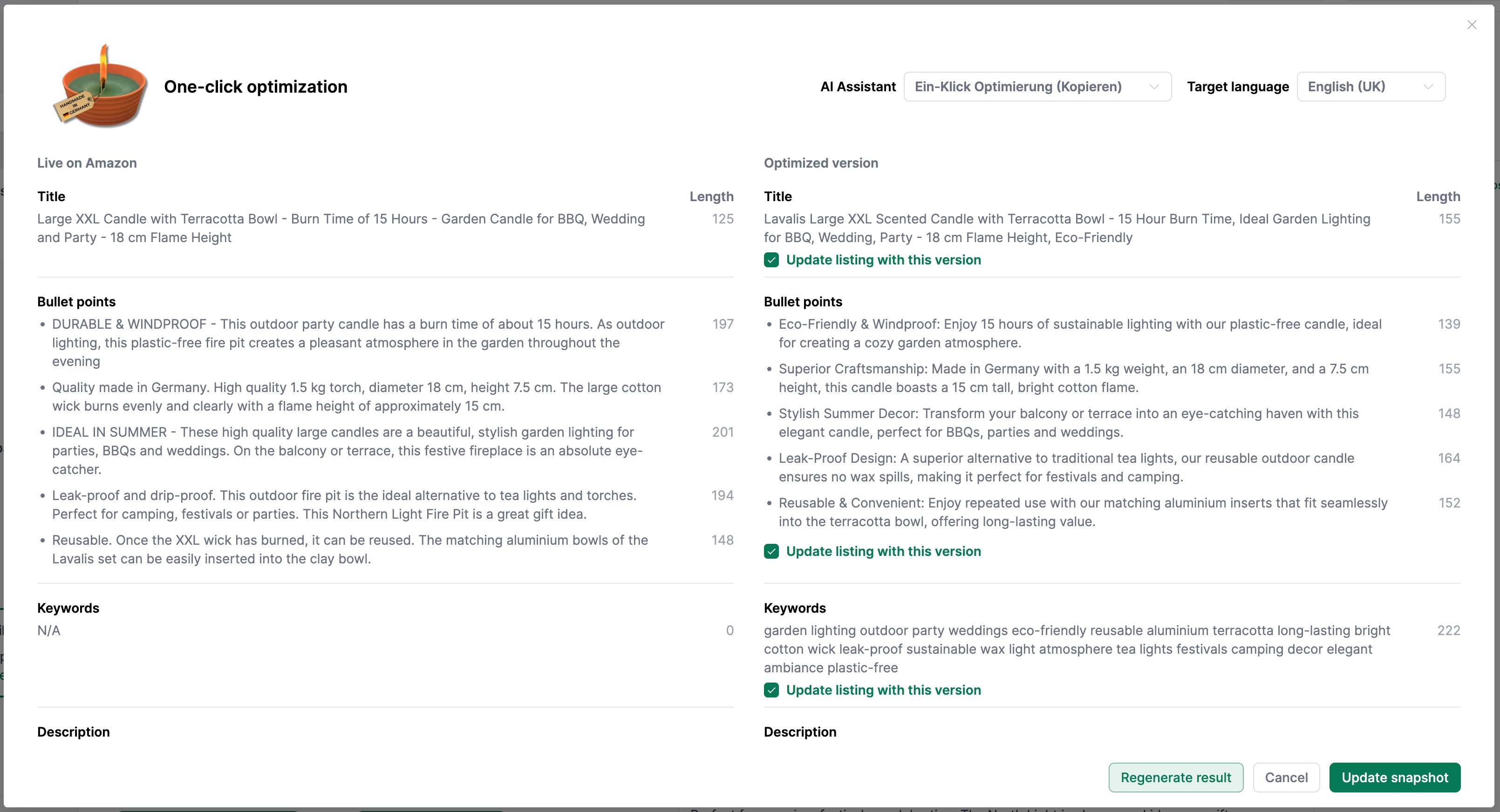Image resolution: width=1500 pixels, height=812 pixels.
Task: Click the terracotta candle product image
Action: tap(99, 88)
